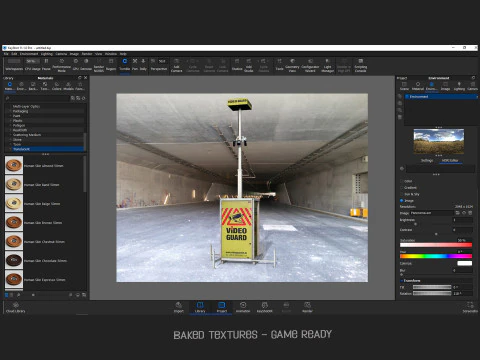
Task: Switch to Library Models tab
Action: click(68, 86)
